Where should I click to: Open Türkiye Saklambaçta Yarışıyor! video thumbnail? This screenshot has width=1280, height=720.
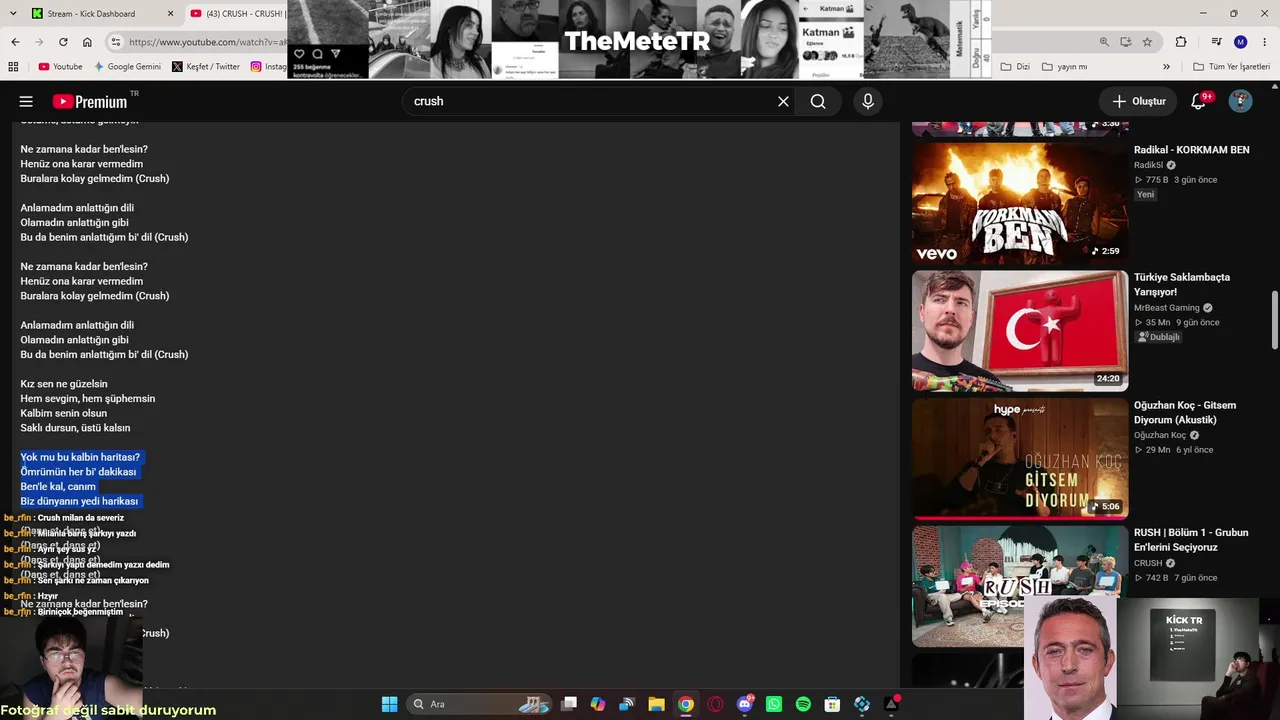[1020, 331]
